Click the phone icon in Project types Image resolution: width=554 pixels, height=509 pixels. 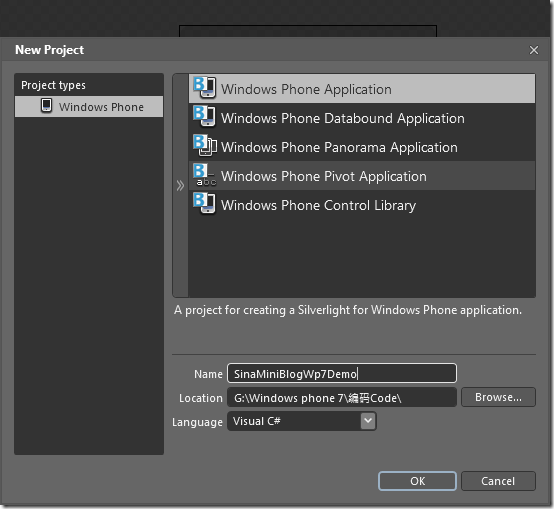(46, 106)
